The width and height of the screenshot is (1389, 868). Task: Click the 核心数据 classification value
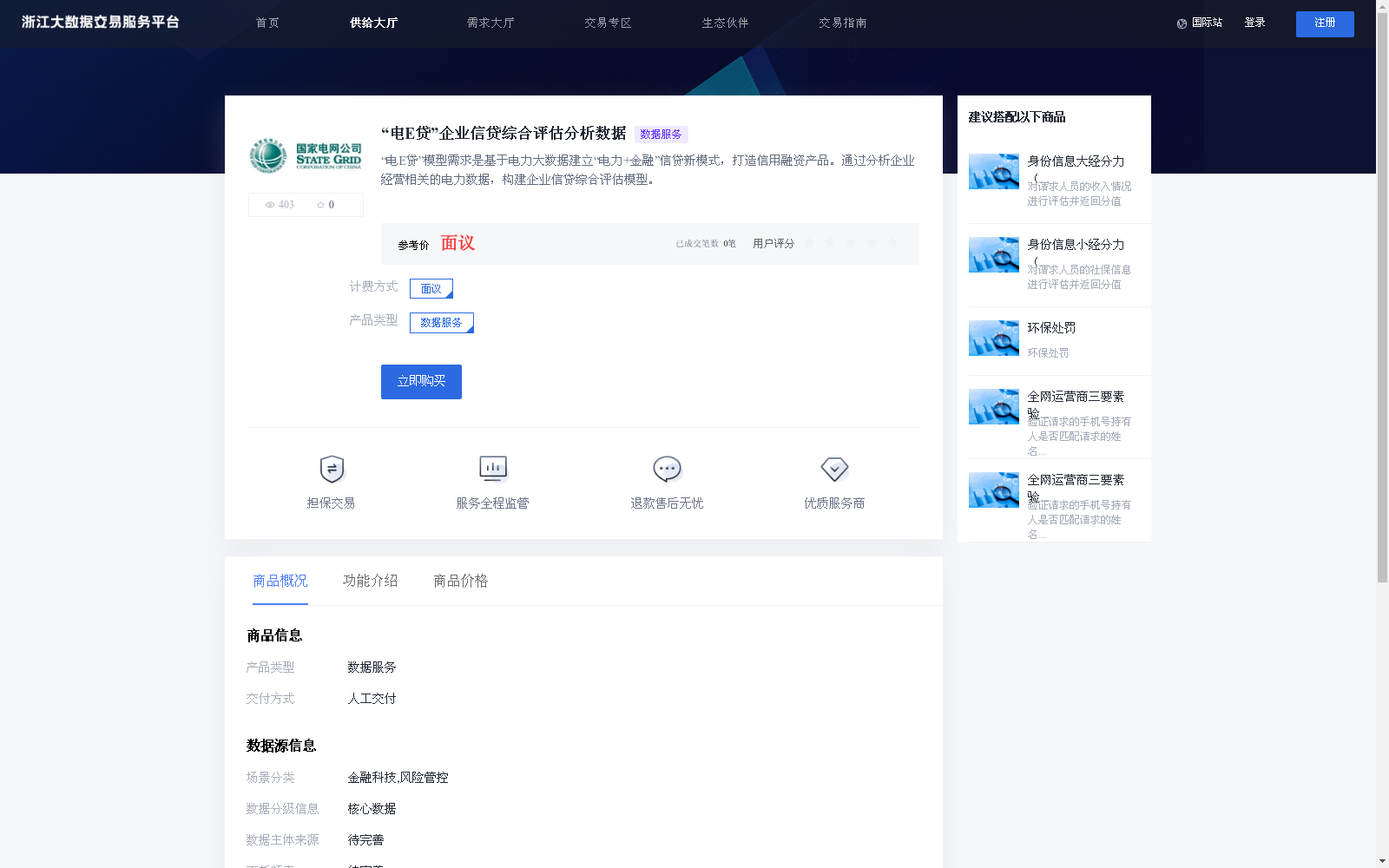[x=372, y=809]
